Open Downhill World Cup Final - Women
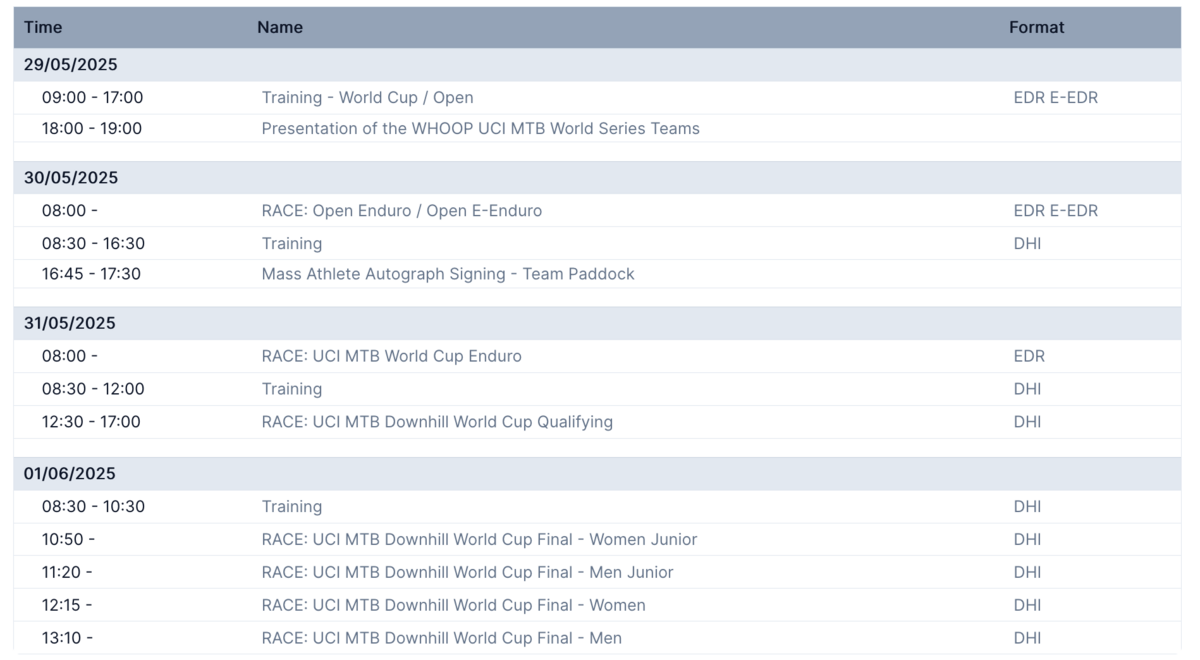The width and height of the screenshot is (1200, 660). pos(453,606)
